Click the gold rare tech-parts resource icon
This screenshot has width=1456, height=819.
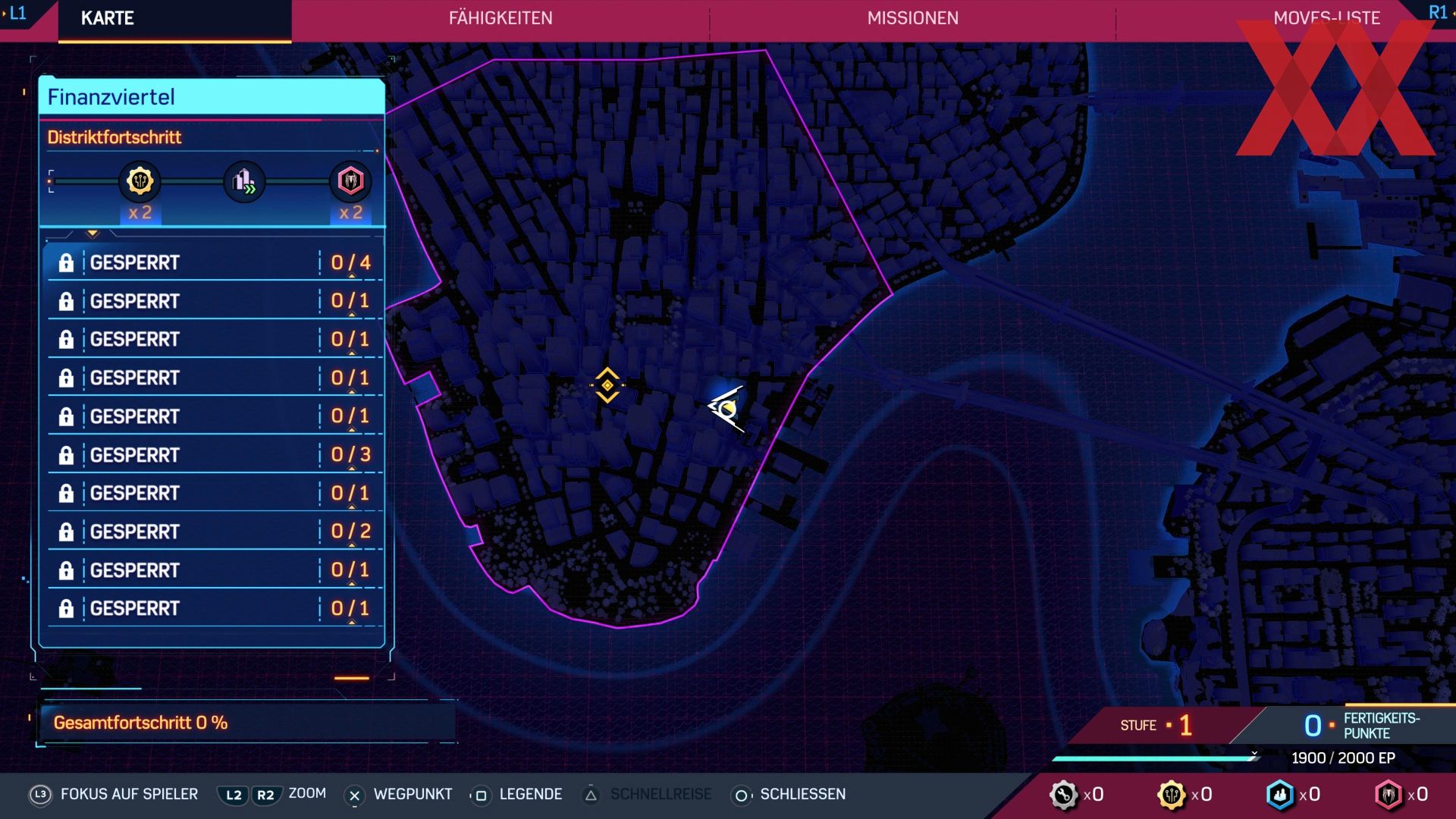[x=1171, y=795]
